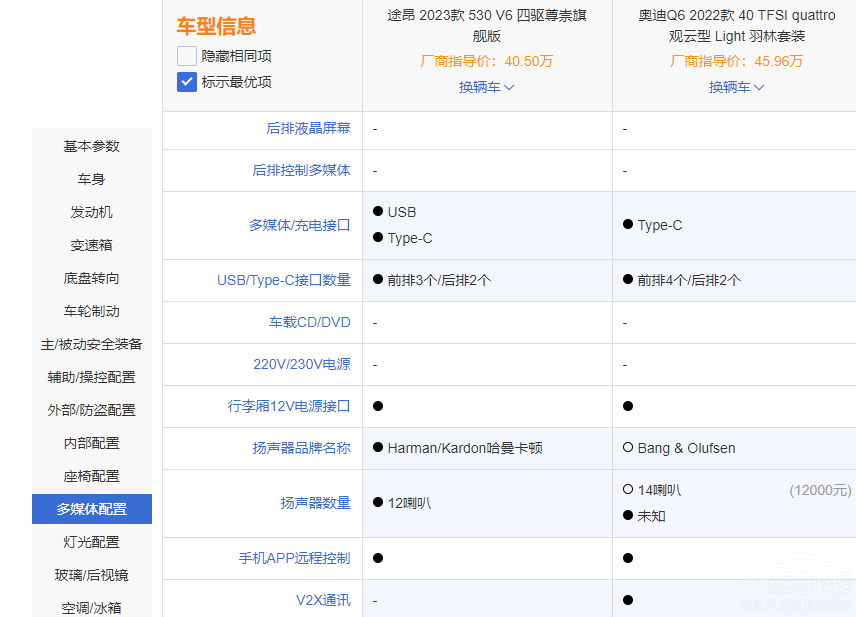Open 换辆车 dropdown for 途昂 2023款
Image resolution: width=856 pixels, height=617 pixels.
[486, 87]
